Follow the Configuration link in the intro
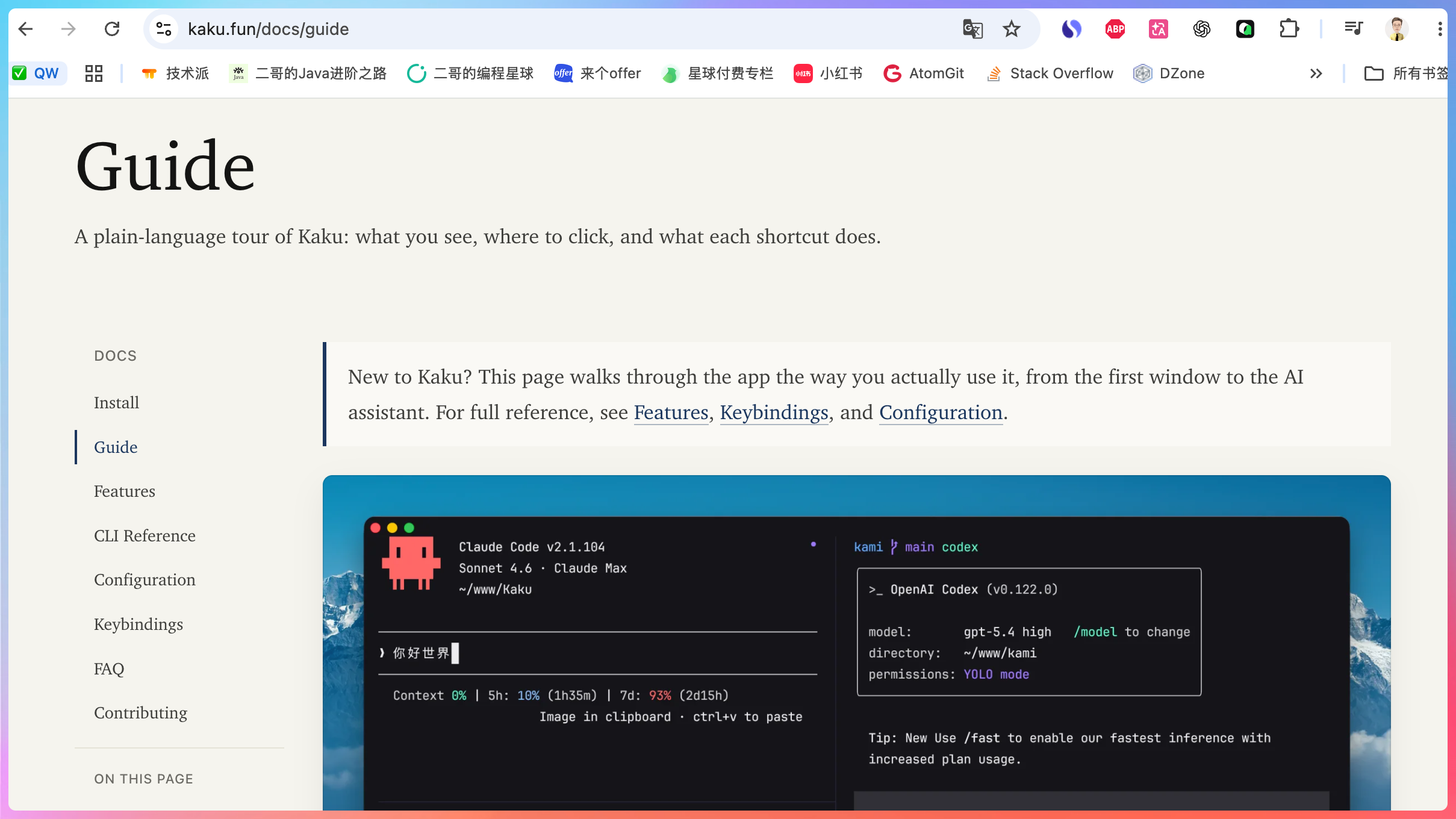Screen dimensions: 1456x819 tap(941, 413)
